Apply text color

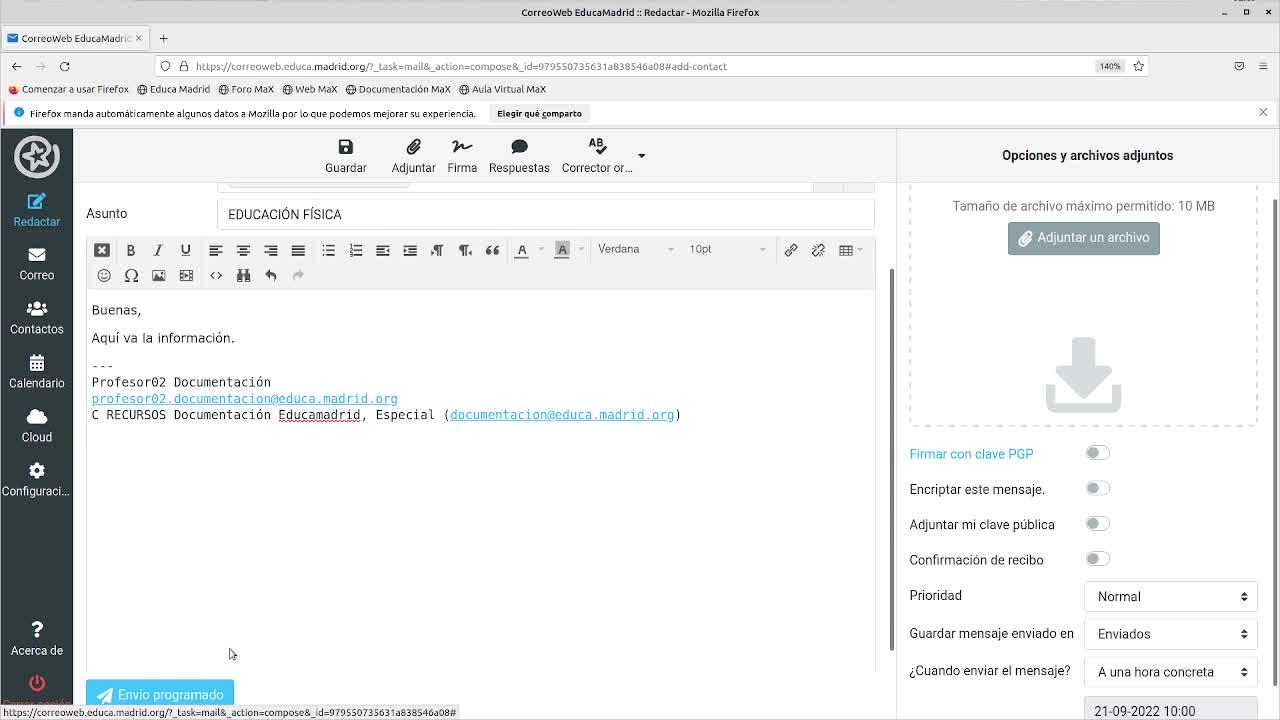point(521,250)
